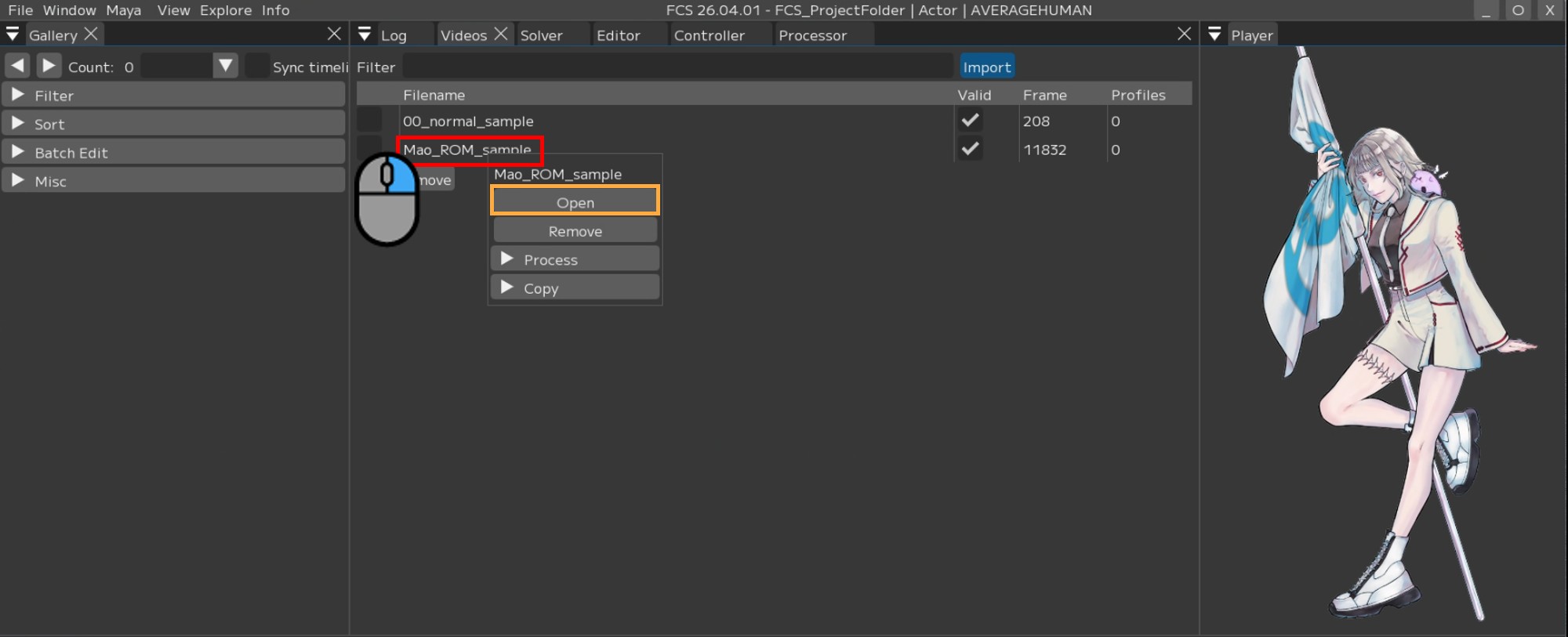Open the Gallery panel menu triangle
This screenshot has width=1568, height=637.
pyautogui.click(x=13, y=34)
